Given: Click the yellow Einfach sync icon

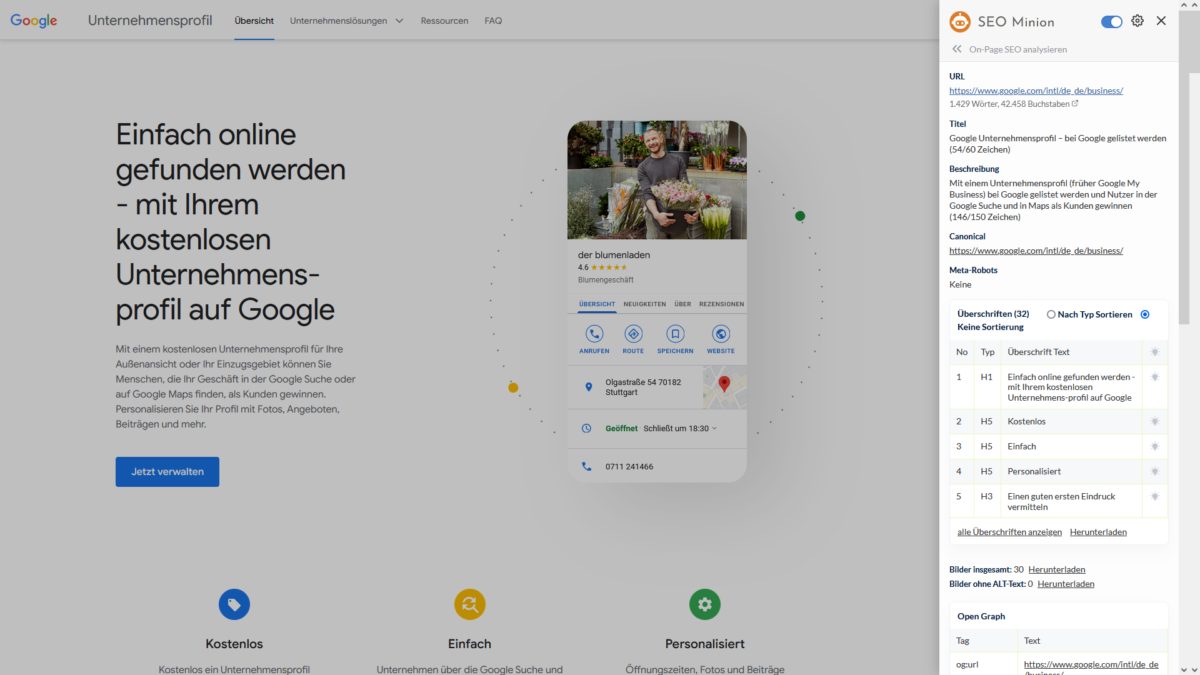Looking at the screenshot, I should pos(470,604).
